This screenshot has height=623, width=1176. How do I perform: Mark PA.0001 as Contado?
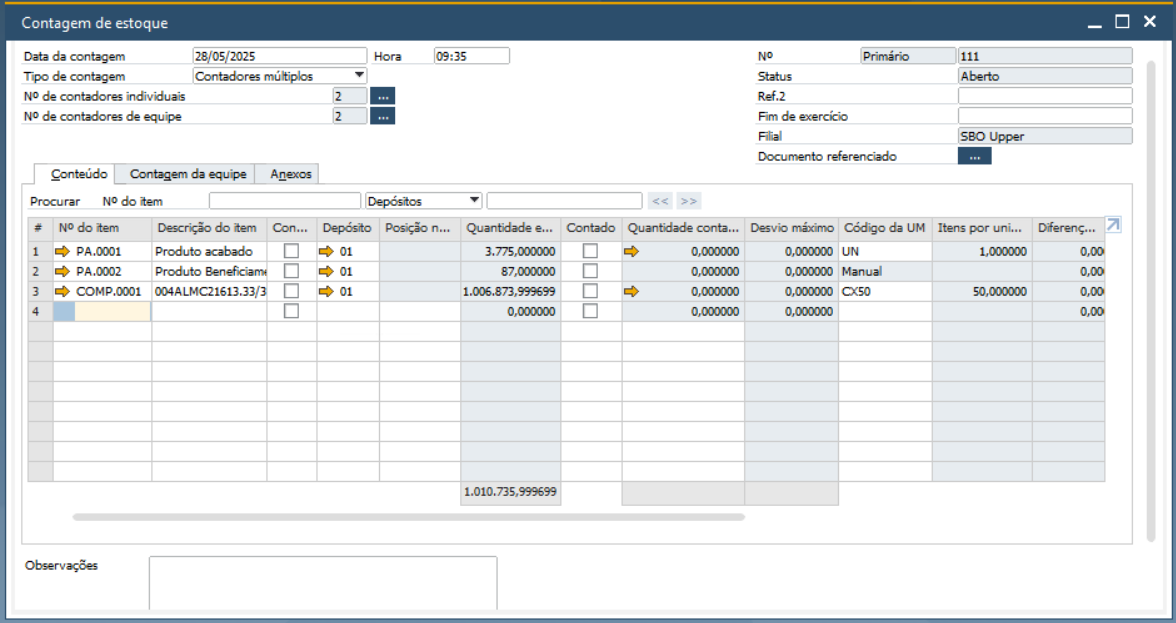tap(590, 251)
